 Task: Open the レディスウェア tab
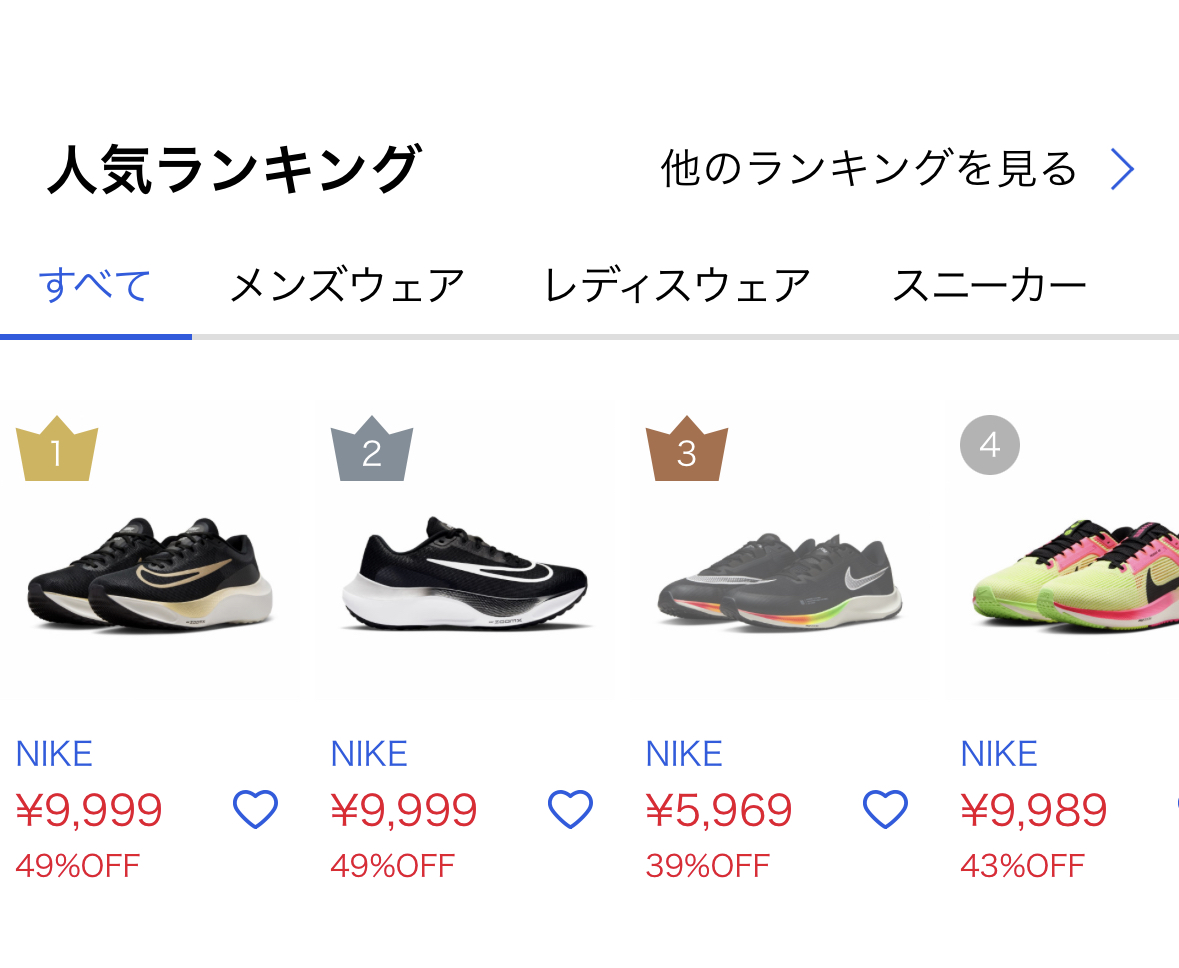[x=676, y=287]
